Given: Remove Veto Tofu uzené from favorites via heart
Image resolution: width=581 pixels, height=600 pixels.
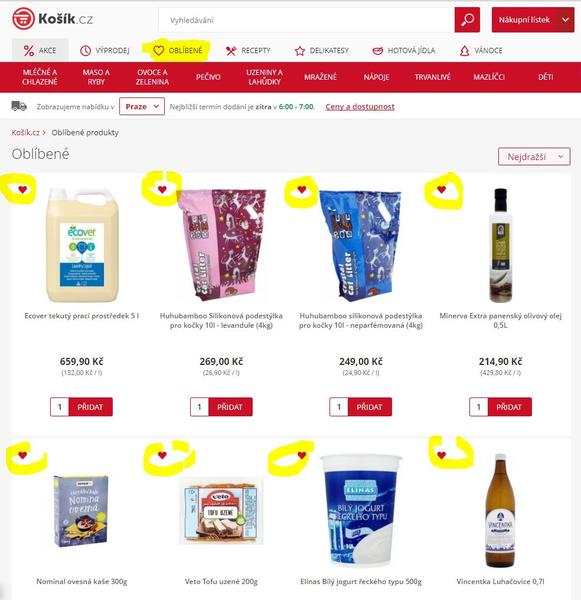Looking at the screenshot, I should coord(162,455).
